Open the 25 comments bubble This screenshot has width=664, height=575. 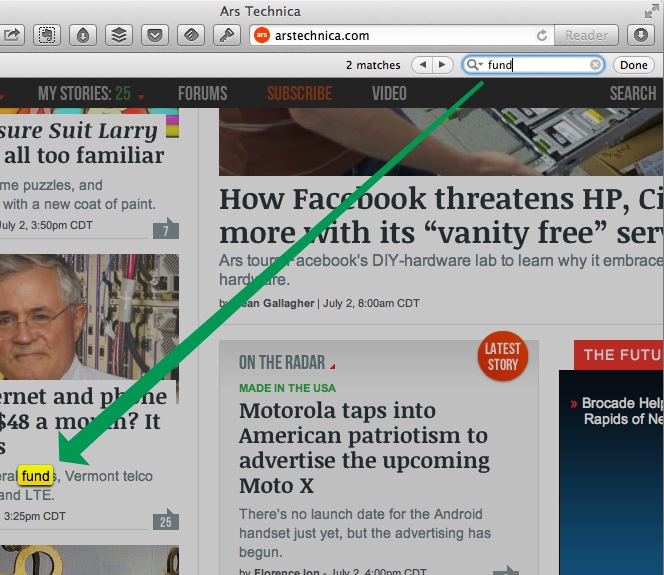click(x=166, y=520)
